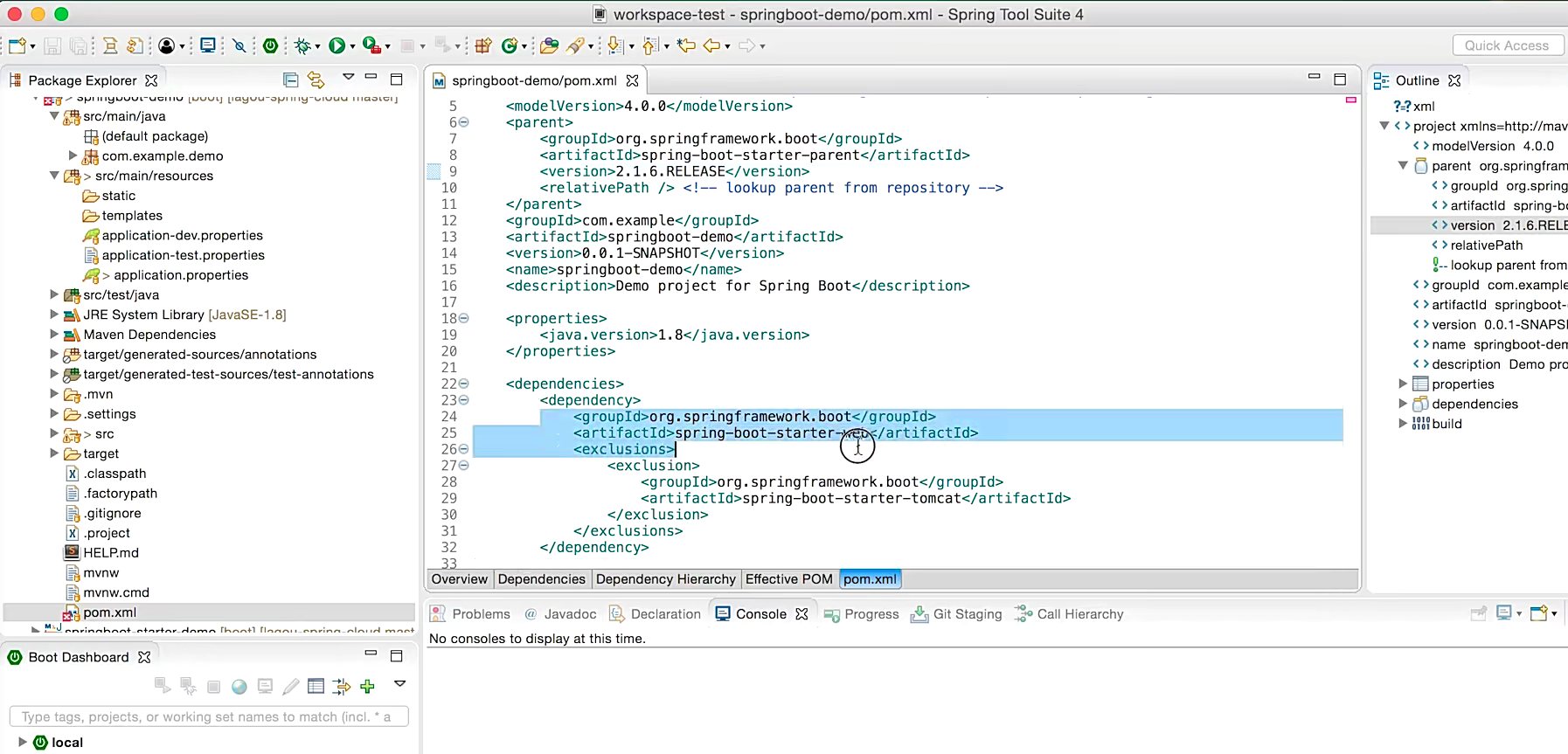Expand dependencies node in Outline
The image size is (1568, 754).
coord(1403,404)
